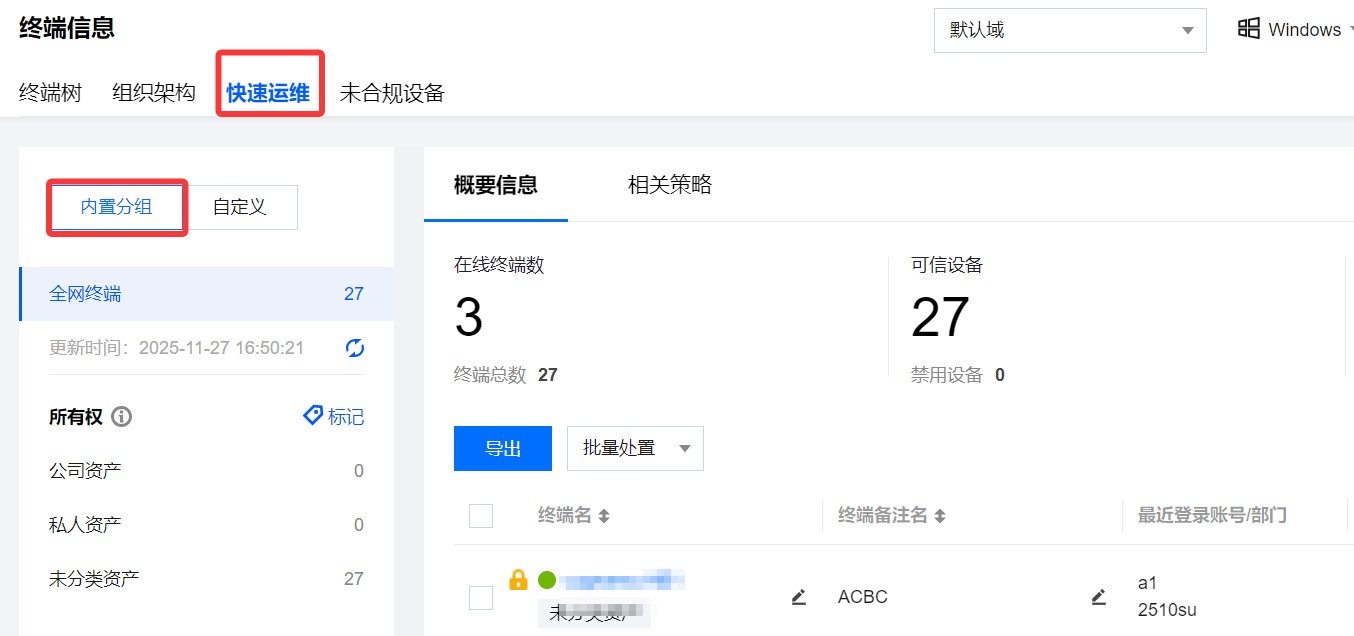
Task: Select the 全网终端 group
Action: click(x=86, y=294)
